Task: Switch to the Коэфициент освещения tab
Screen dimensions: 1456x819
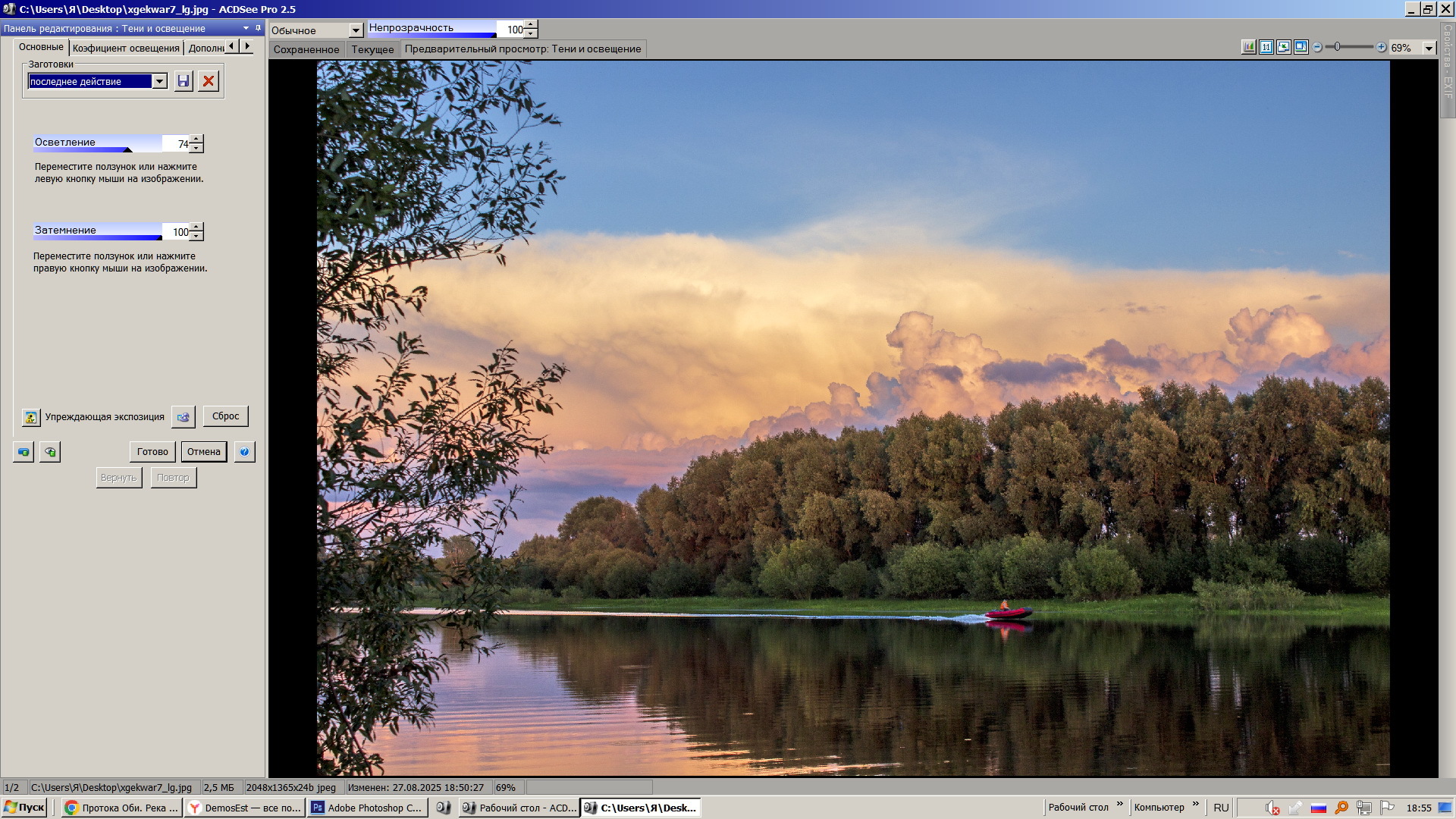Action: pyautogui.click(x=126, y=48)
